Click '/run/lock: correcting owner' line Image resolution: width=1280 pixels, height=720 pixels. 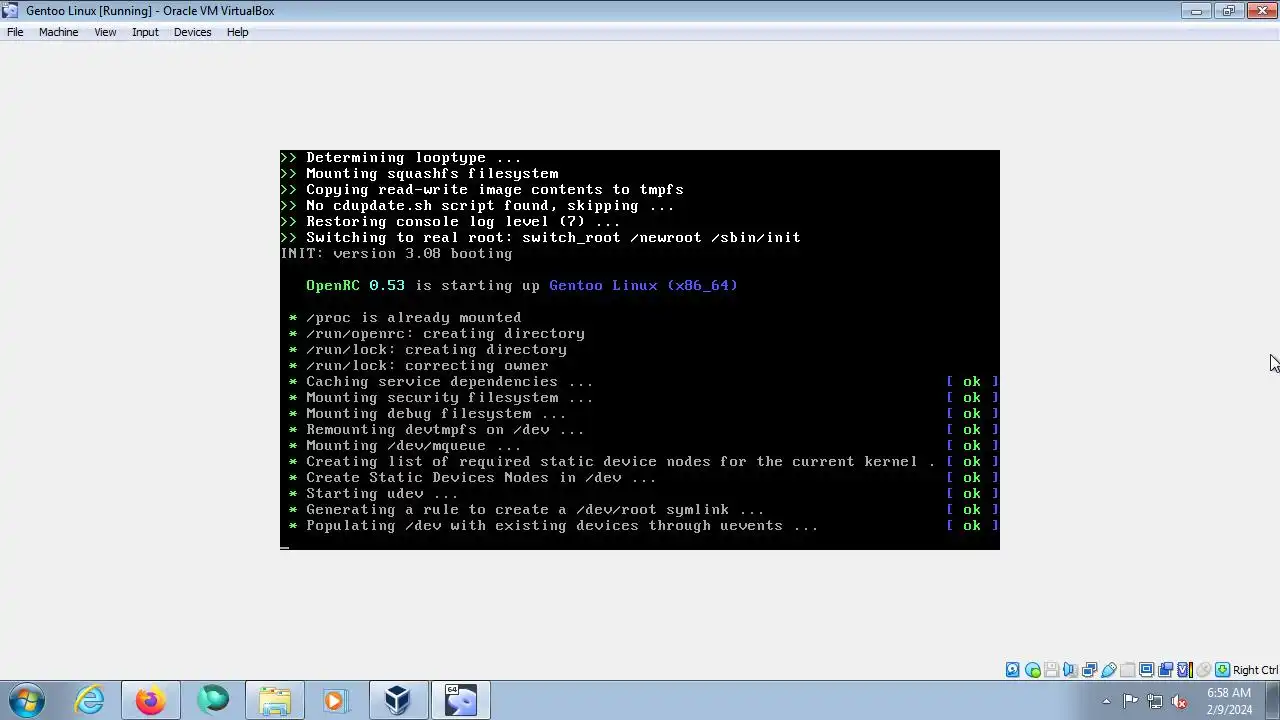(427, 366)
